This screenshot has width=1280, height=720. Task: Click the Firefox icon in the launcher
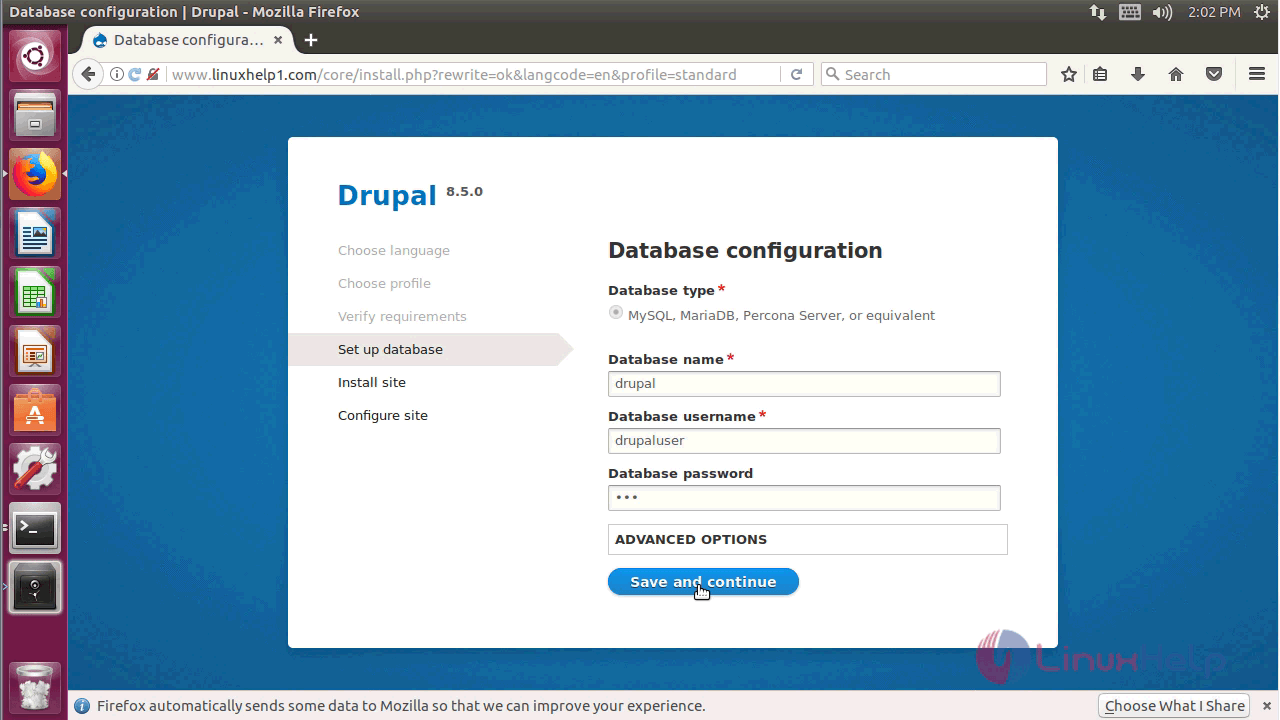[x=35, y=174]
